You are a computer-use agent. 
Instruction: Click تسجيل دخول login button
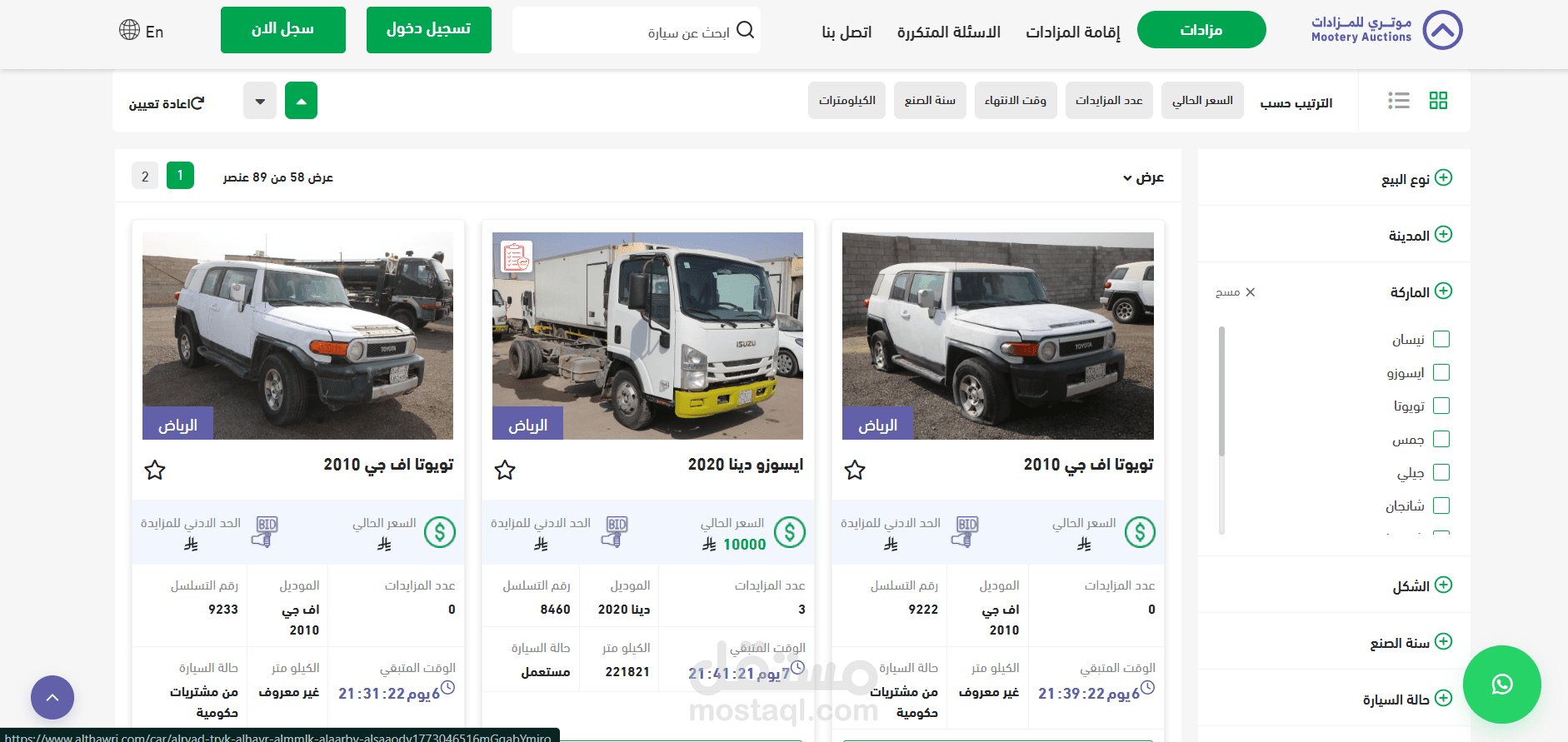[x=429, y=30]
